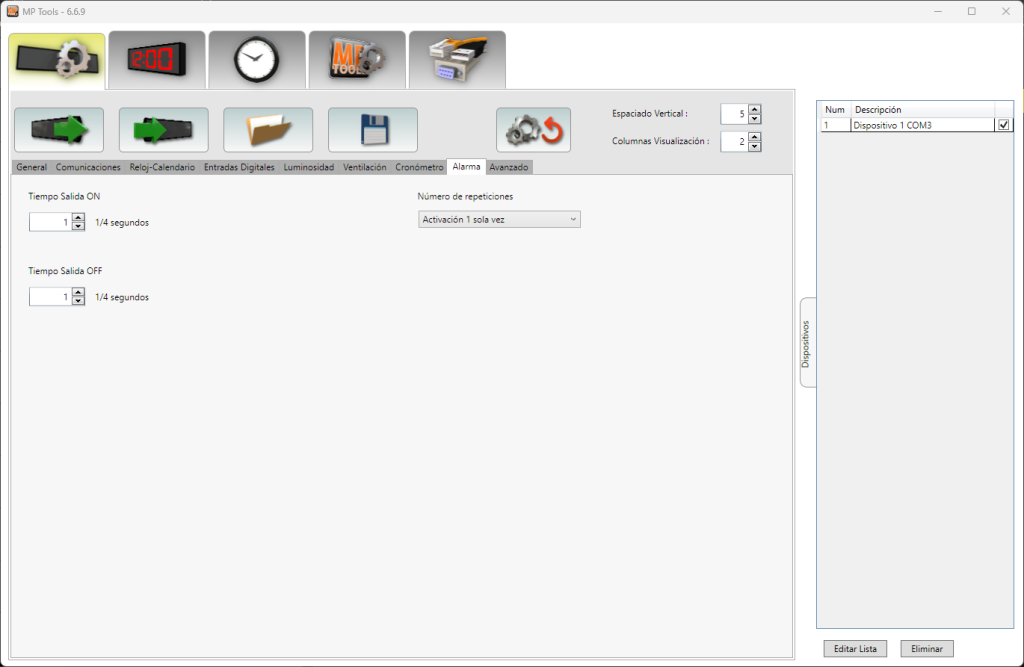Increase Espaciado Vertical value

[x=754, y=109]
